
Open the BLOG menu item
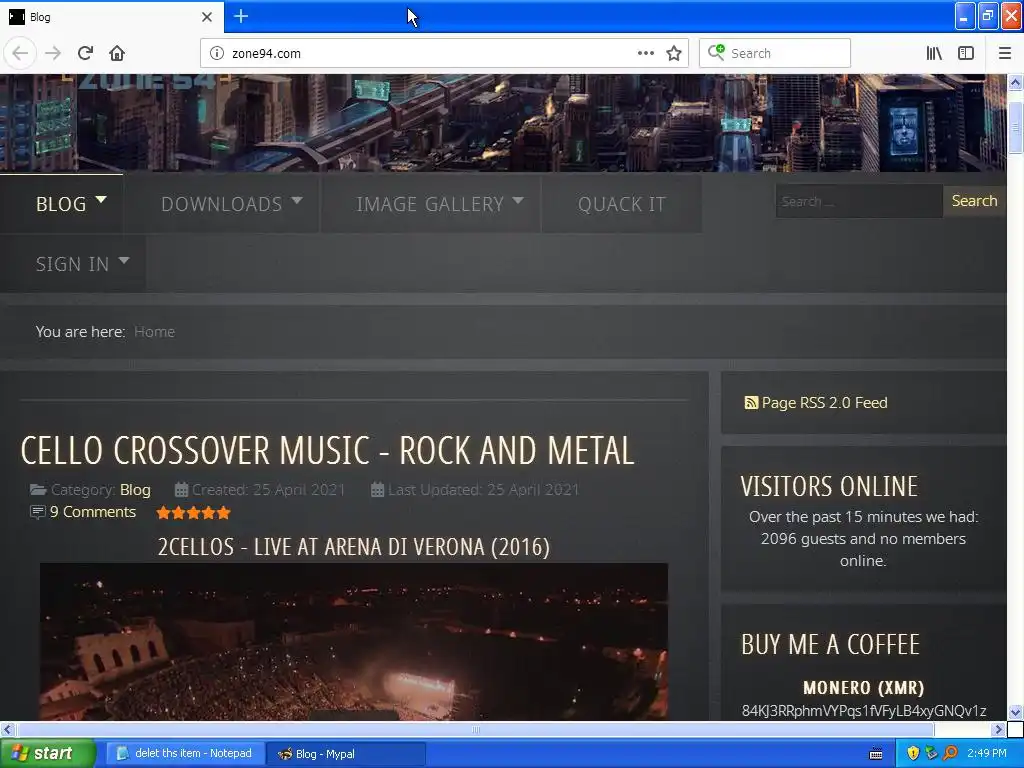tap(61, 204)
